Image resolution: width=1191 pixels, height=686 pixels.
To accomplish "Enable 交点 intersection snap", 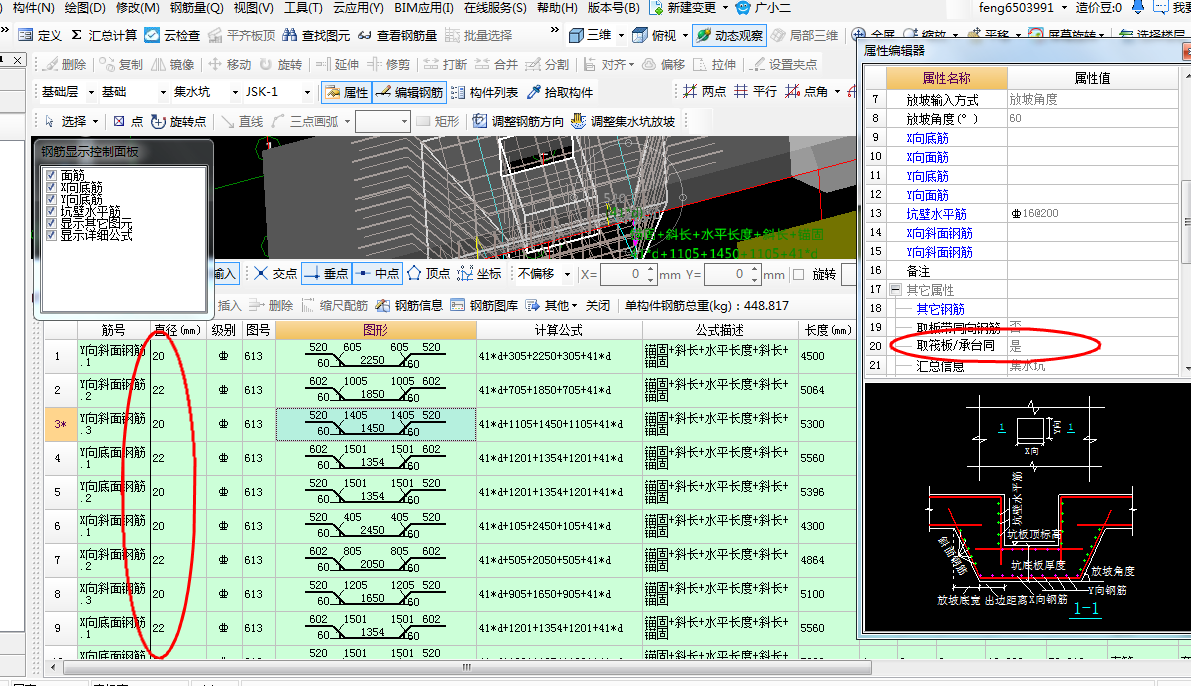I will coord(276,273).
